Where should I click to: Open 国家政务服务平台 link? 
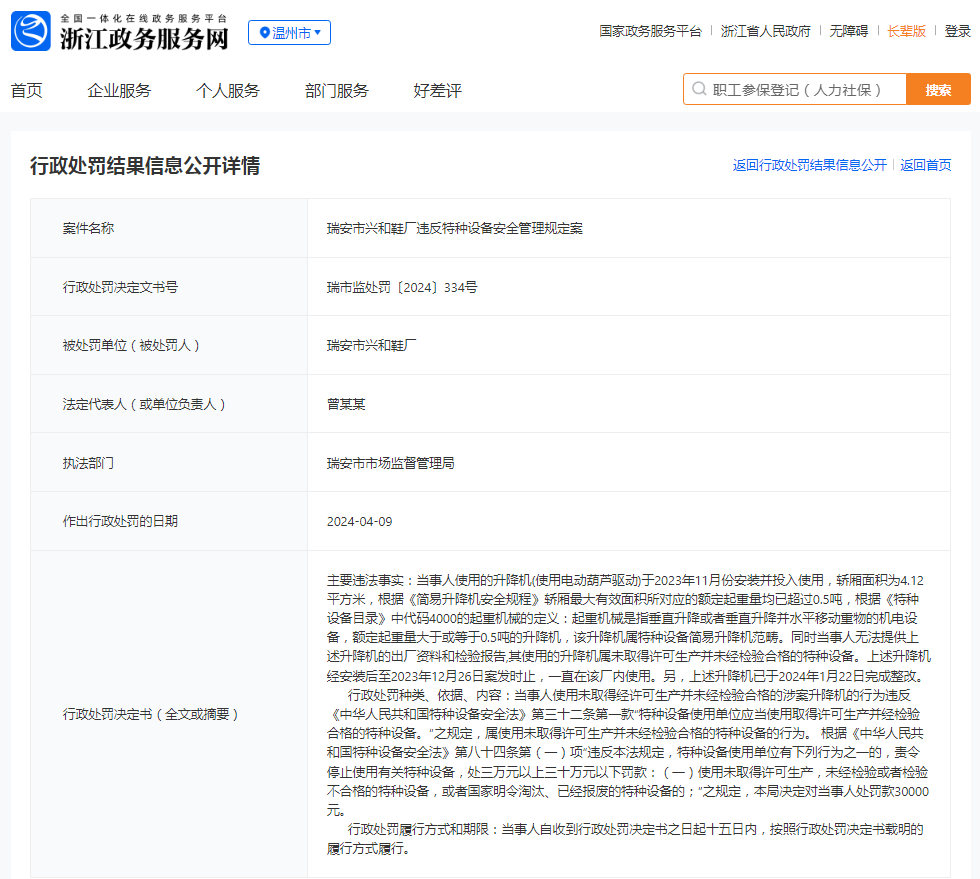point(650,31)
